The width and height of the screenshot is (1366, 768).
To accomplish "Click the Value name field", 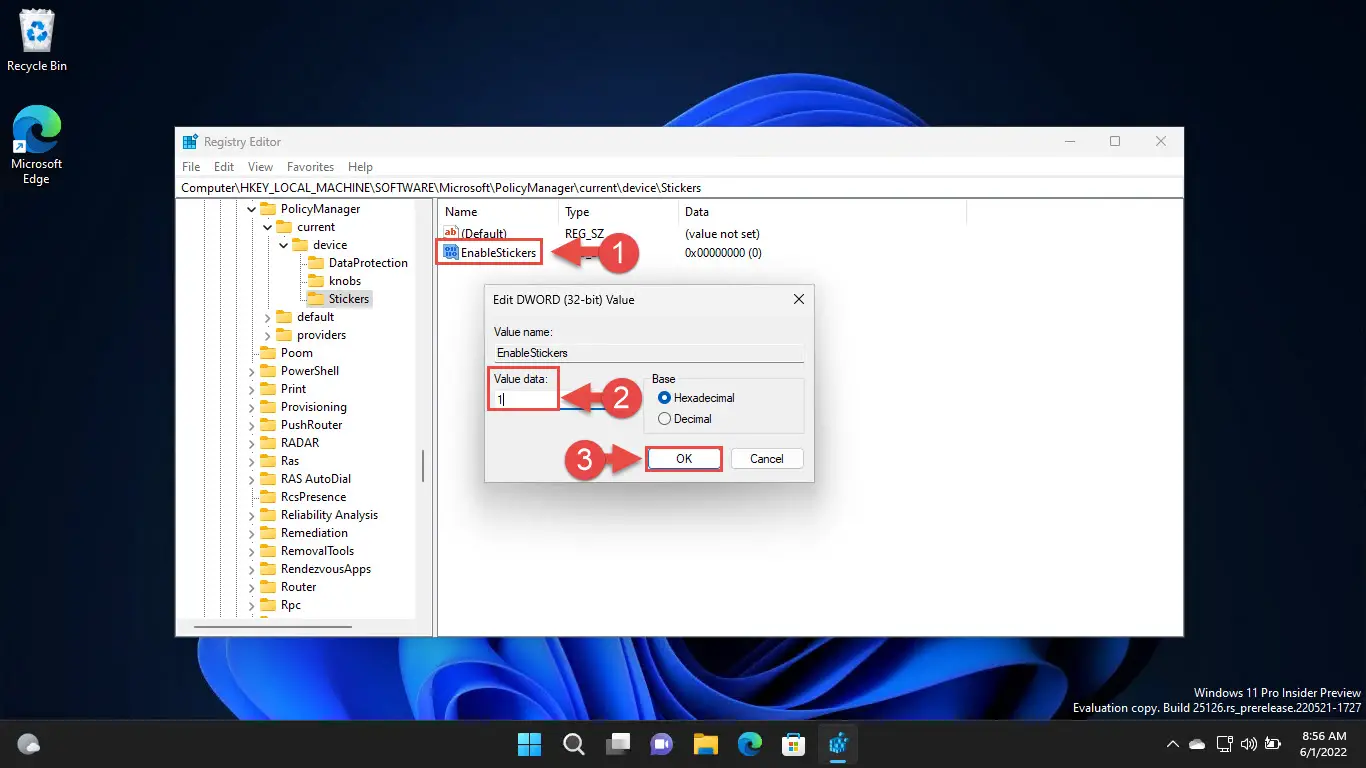I will tap(649, 353).
